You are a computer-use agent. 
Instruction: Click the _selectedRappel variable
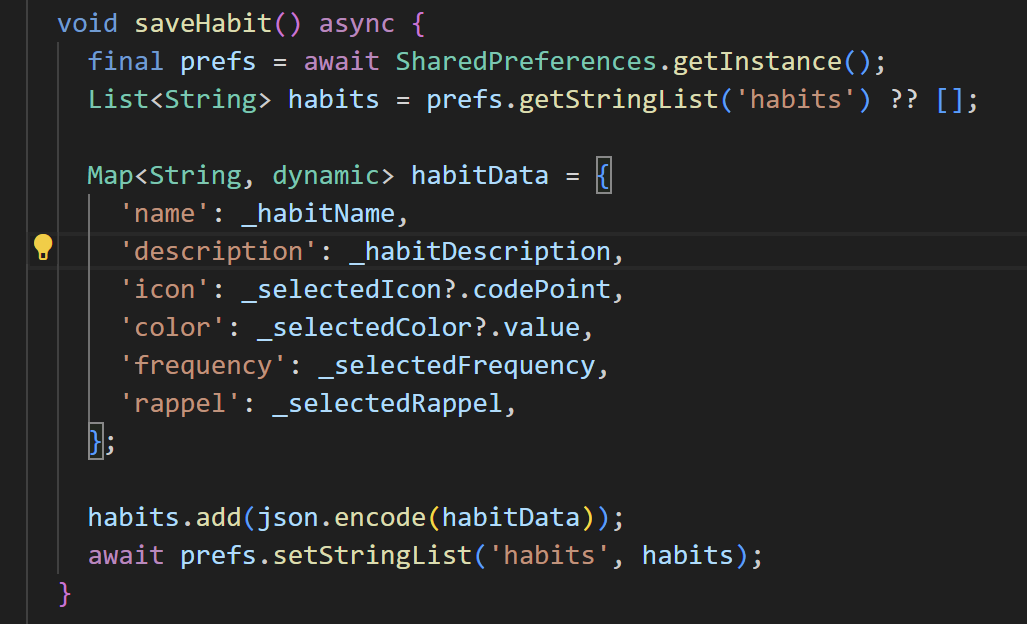click(x=387, y=404)
